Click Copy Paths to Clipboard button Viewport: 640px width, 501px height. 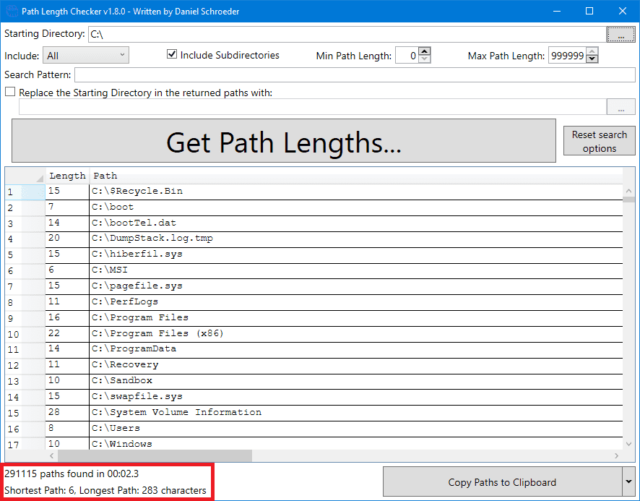[501, 482]
